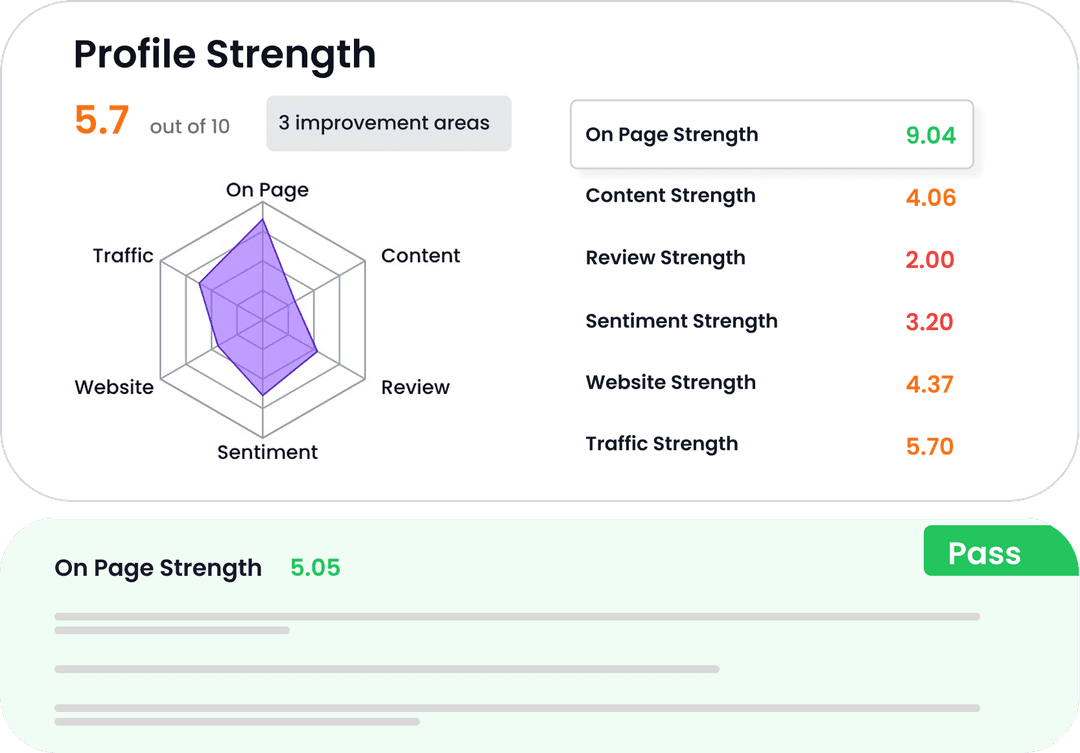
Task: Click the On Page label on radar chart
Action: pos(266,190)
